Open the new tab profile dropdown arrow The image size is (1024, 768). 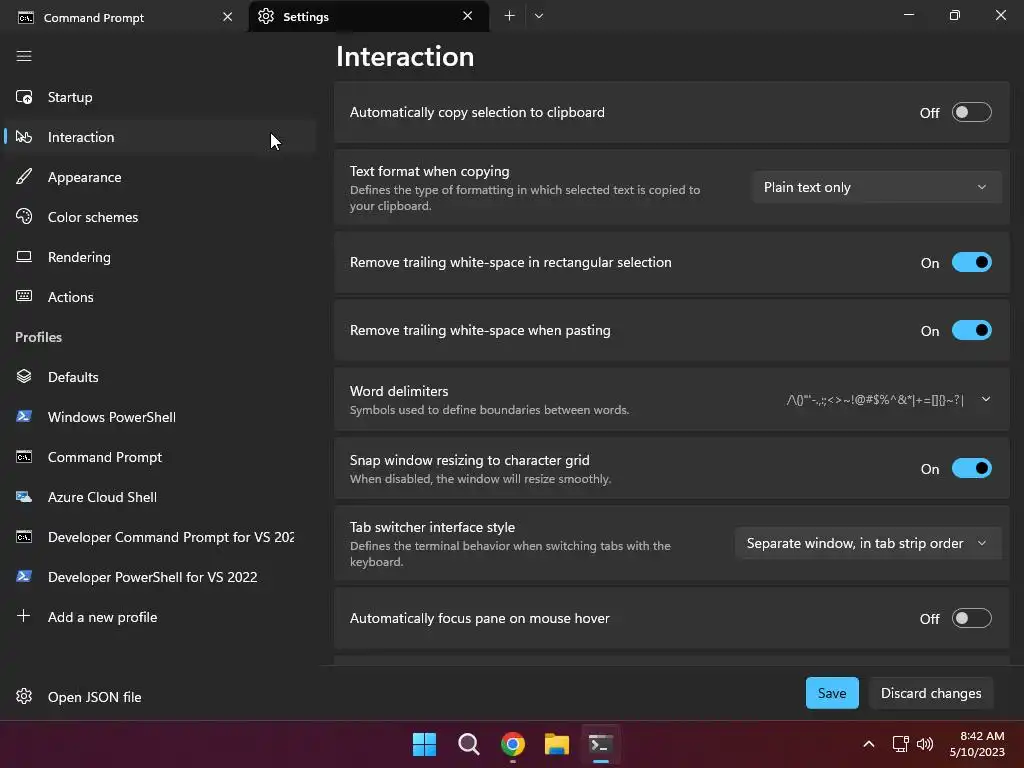coord(539,16)
